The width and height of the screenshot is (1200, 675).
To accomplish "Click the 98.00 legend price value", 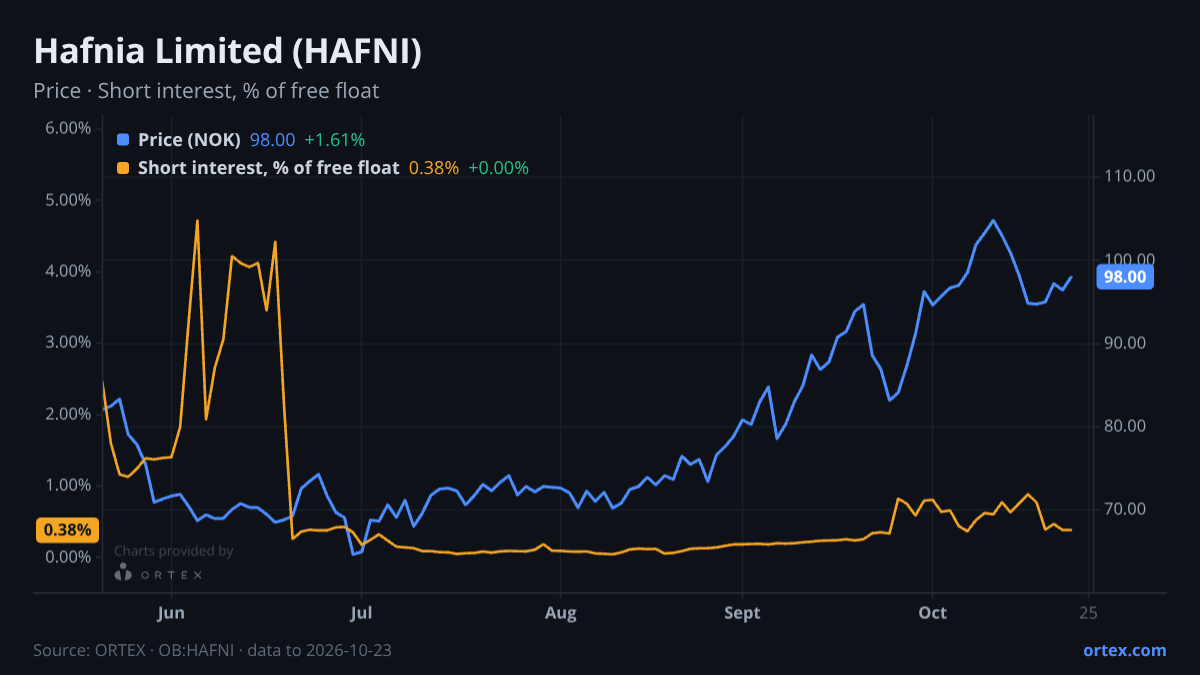I will pyautogui.click(x=272, y=140).
